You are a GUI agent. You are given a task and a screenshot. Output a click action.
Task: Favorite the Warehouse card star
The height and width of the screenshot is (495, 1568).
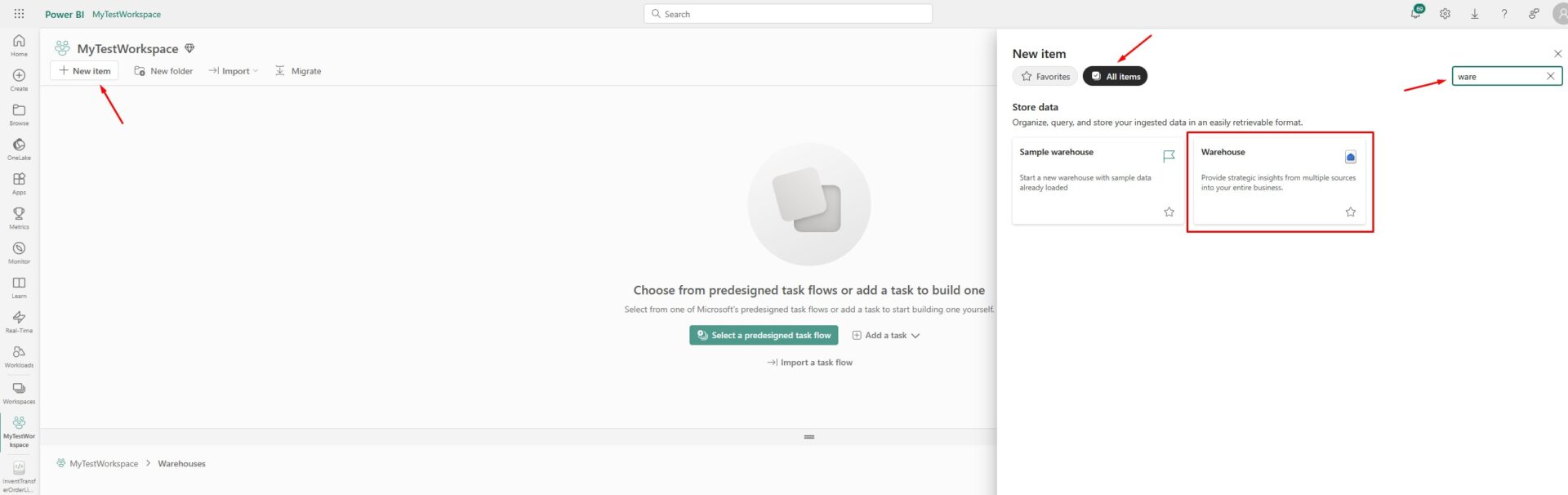coord(1350,212)
